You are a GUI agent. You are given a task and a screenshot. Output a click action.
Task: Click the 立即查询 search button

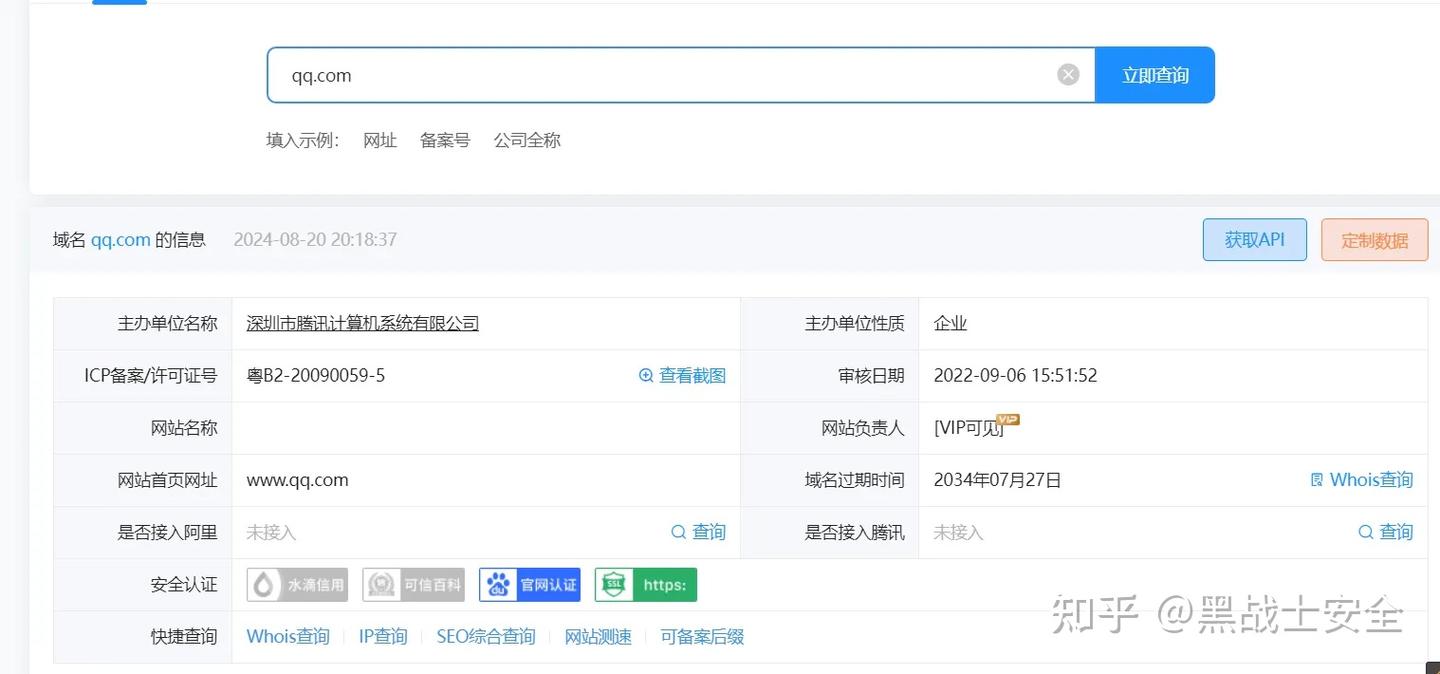click(x=1155, y=75)
